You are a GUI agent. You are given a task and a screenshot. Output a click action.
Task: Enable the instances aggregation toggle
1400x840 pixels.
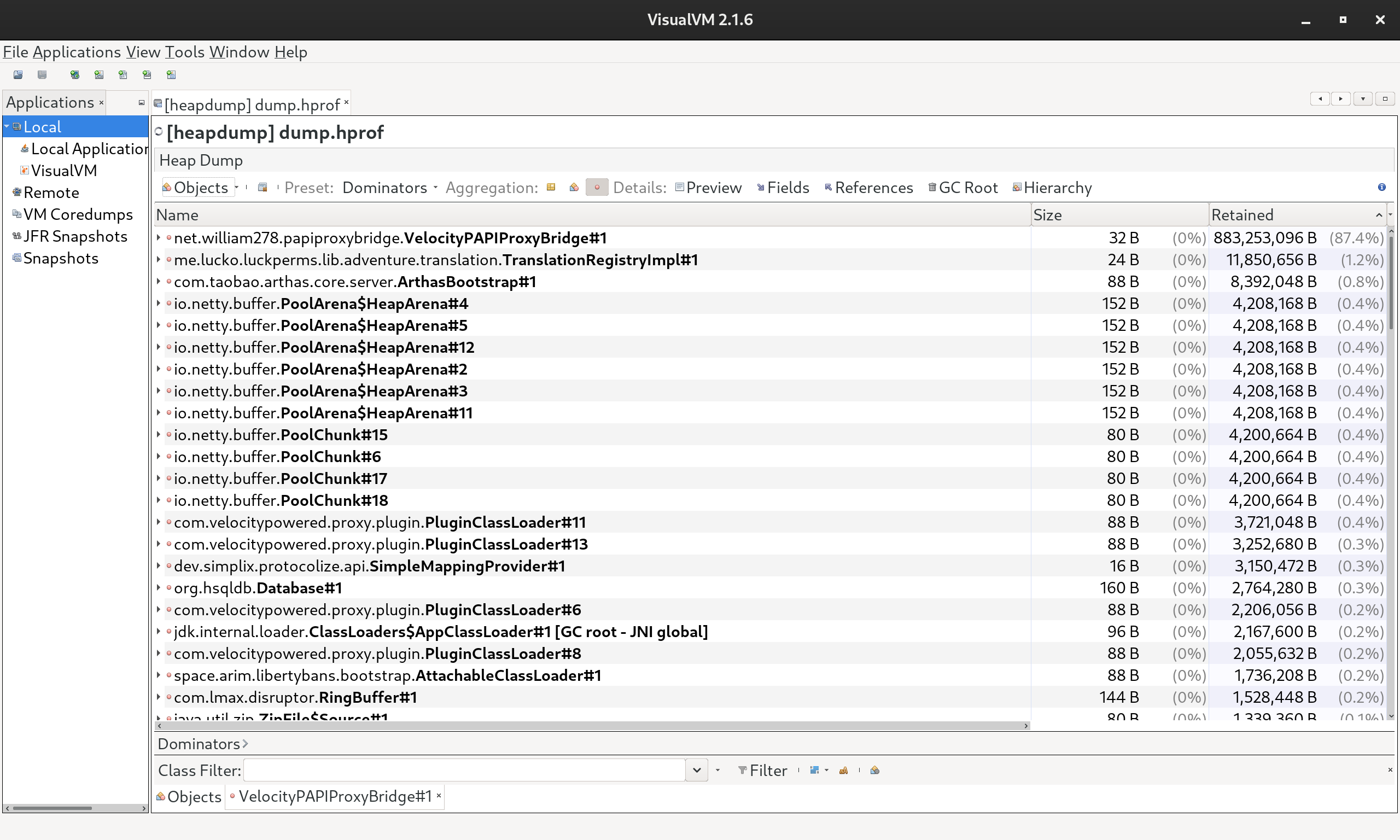597,187
